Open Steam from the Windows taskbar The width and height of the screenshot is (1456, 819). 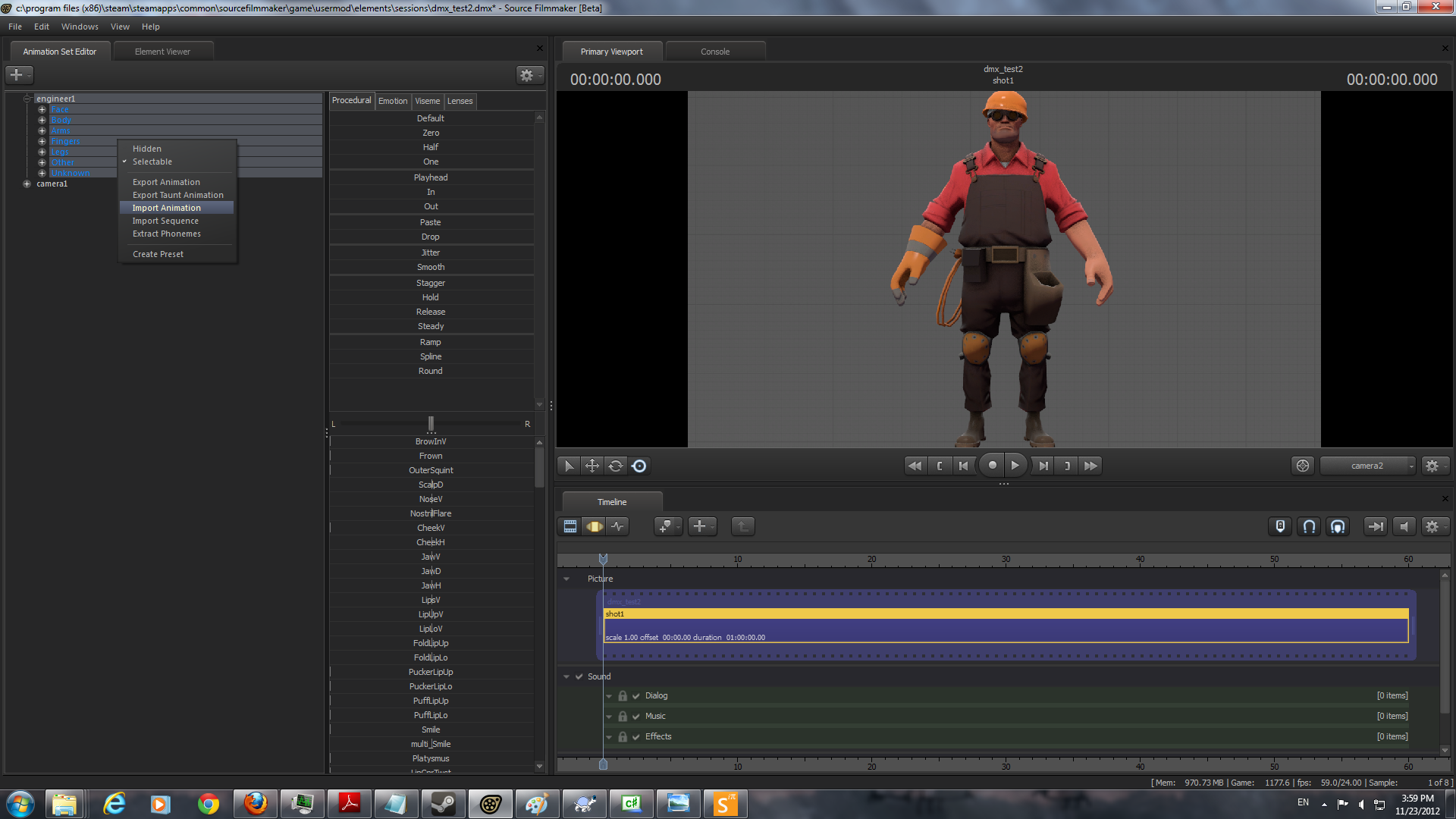pyautogui.click(x=444, y=804)
